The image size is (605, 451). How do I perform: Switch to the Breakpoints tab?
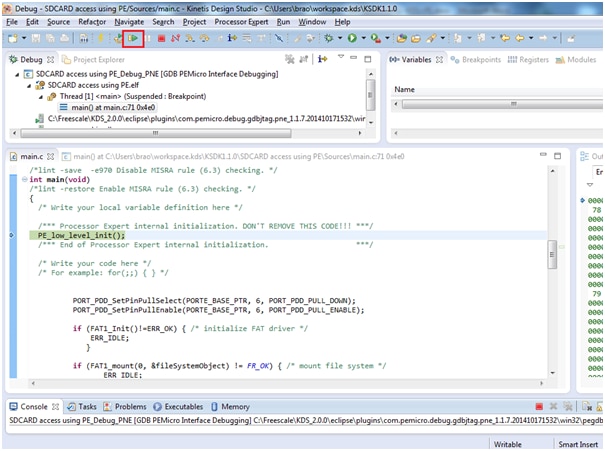(x=480, y=59)
